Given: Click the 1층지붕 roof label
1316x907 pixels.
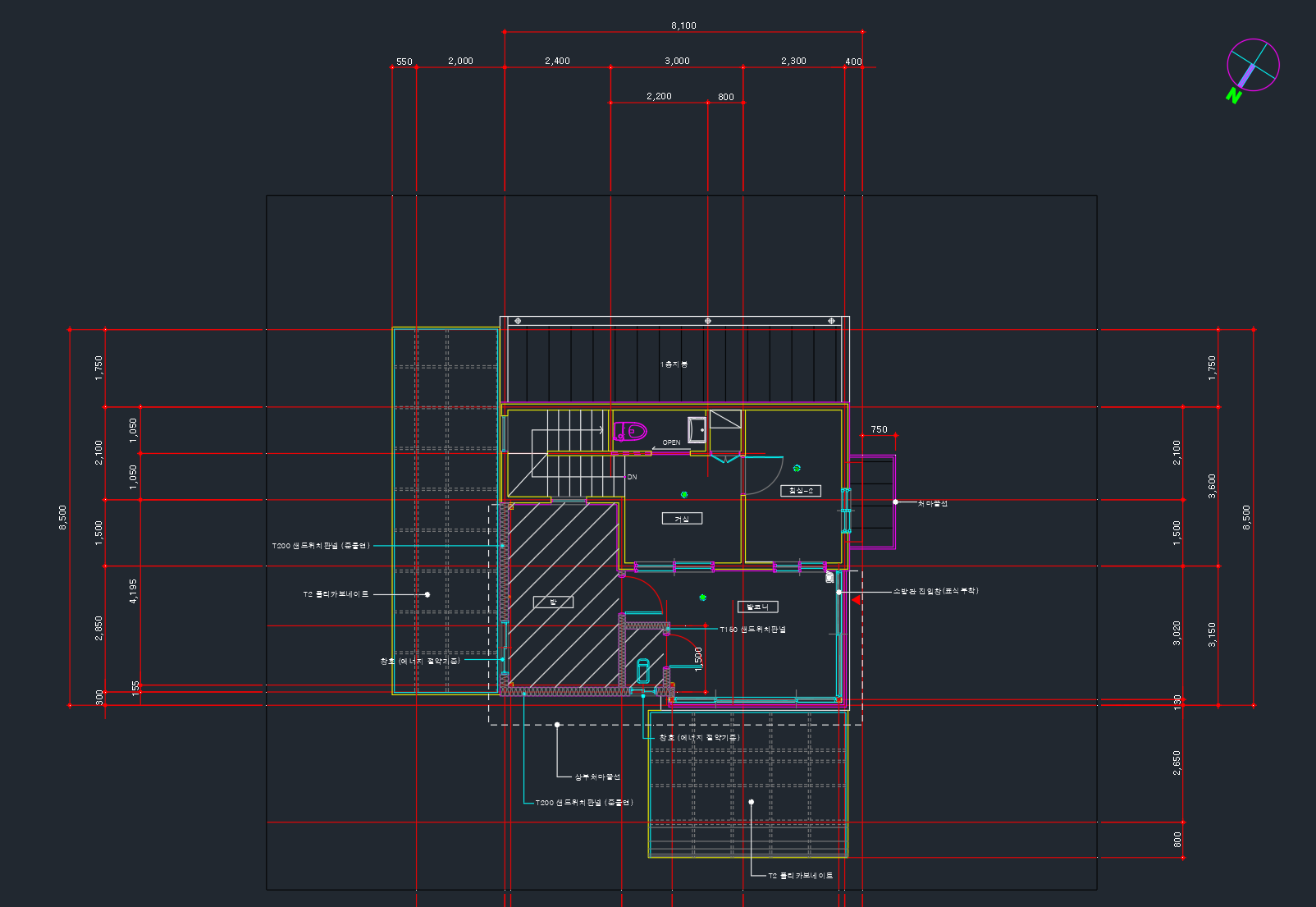Looking at the screenshot, I should click(x=674, y=364).
